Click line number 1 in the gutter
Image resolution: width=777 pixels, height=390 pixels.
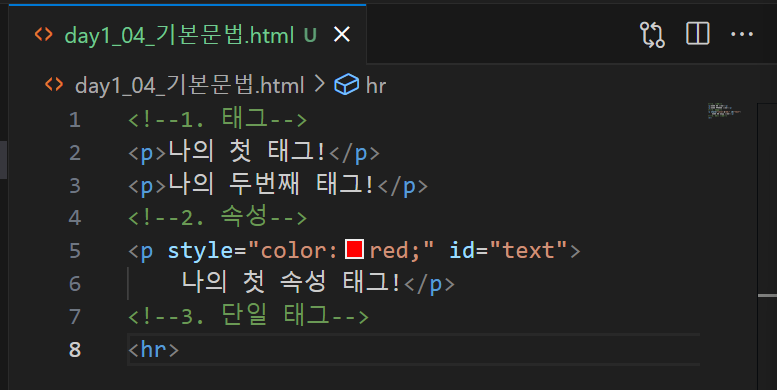pos(74,120)
